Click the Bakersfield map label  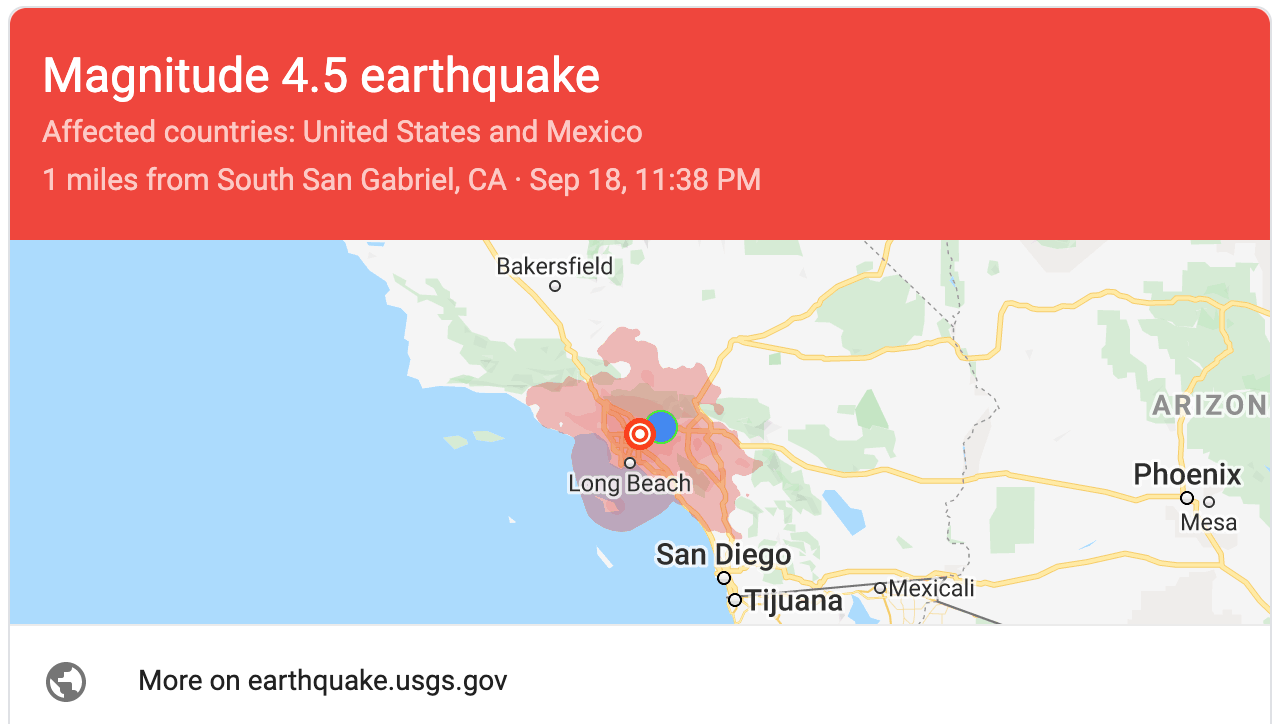point(555,267)
